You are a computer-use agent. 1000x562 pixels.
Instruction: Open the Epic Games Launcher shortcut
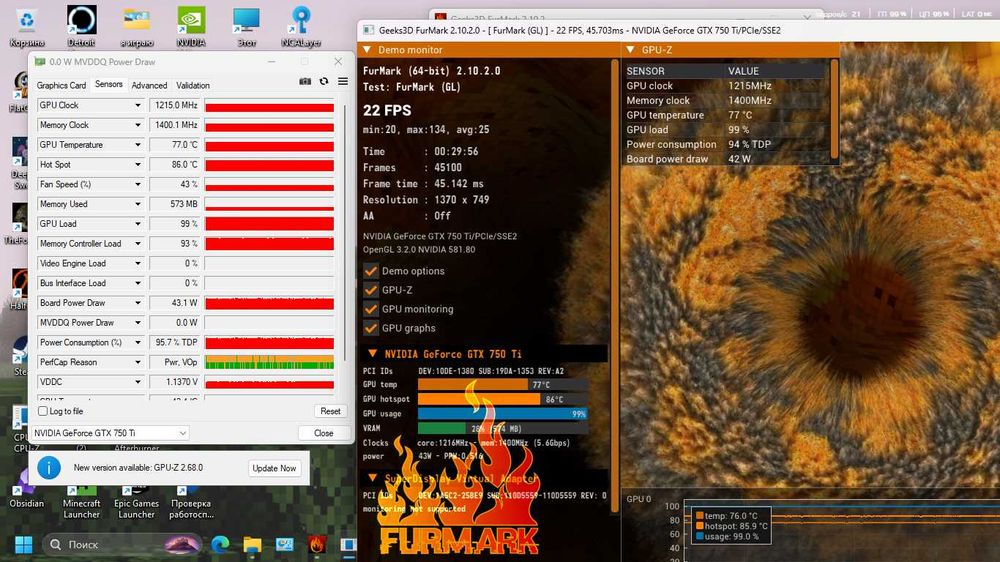pyautogui.click(x=136, y=501)
